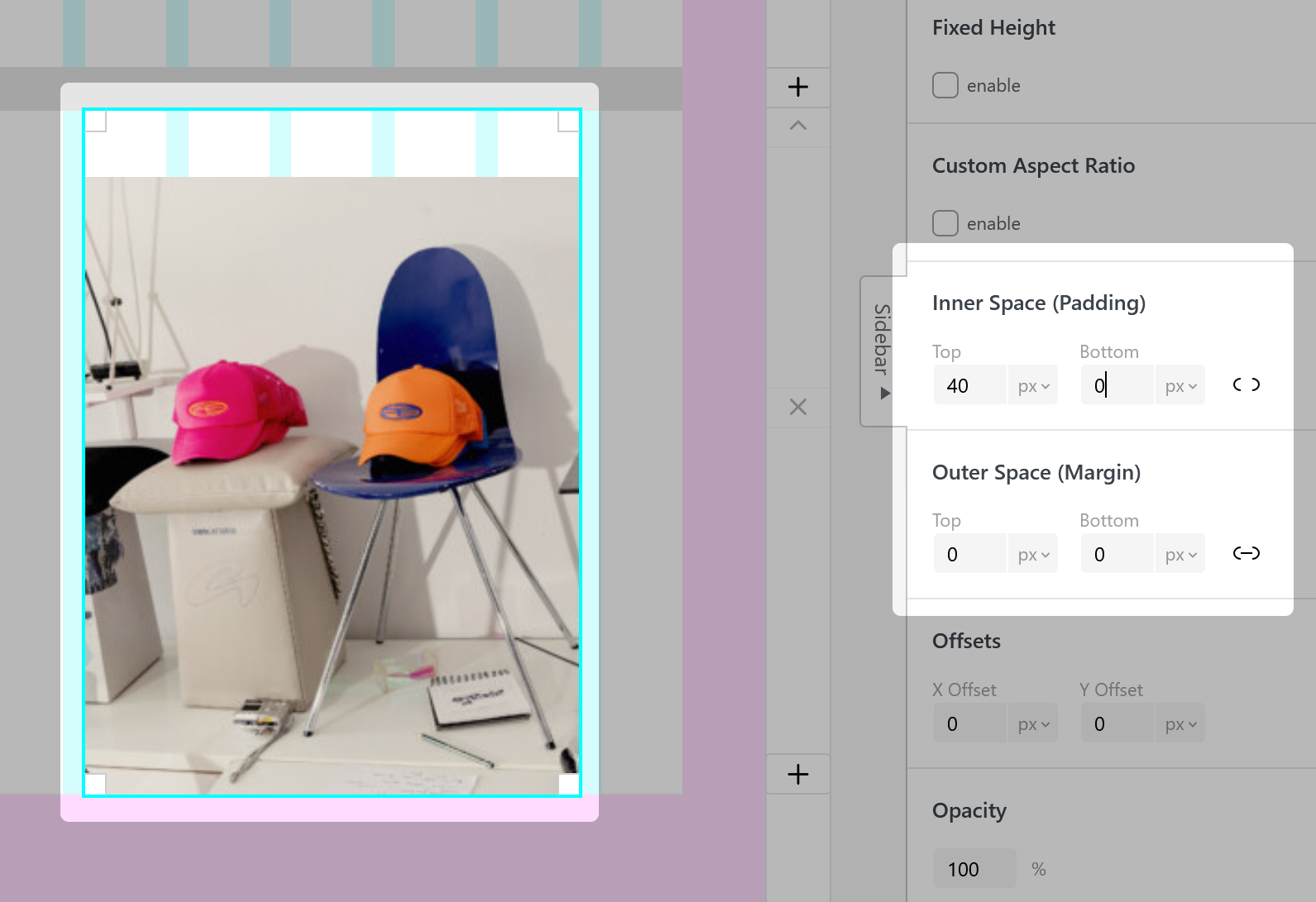The width and height of the screenshot is (1316, 902).
Task: Open the X Offset unit dropdown
Action: pos(1033,724)
